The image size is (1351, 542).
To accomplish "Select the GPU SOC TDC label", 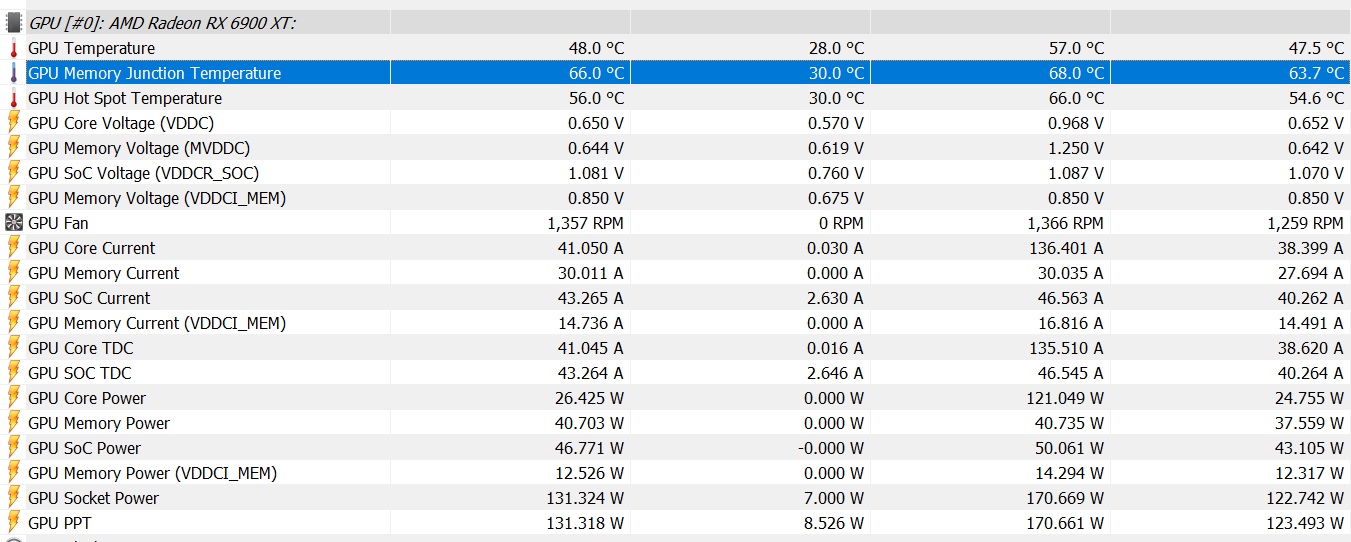I will point(79,373).
